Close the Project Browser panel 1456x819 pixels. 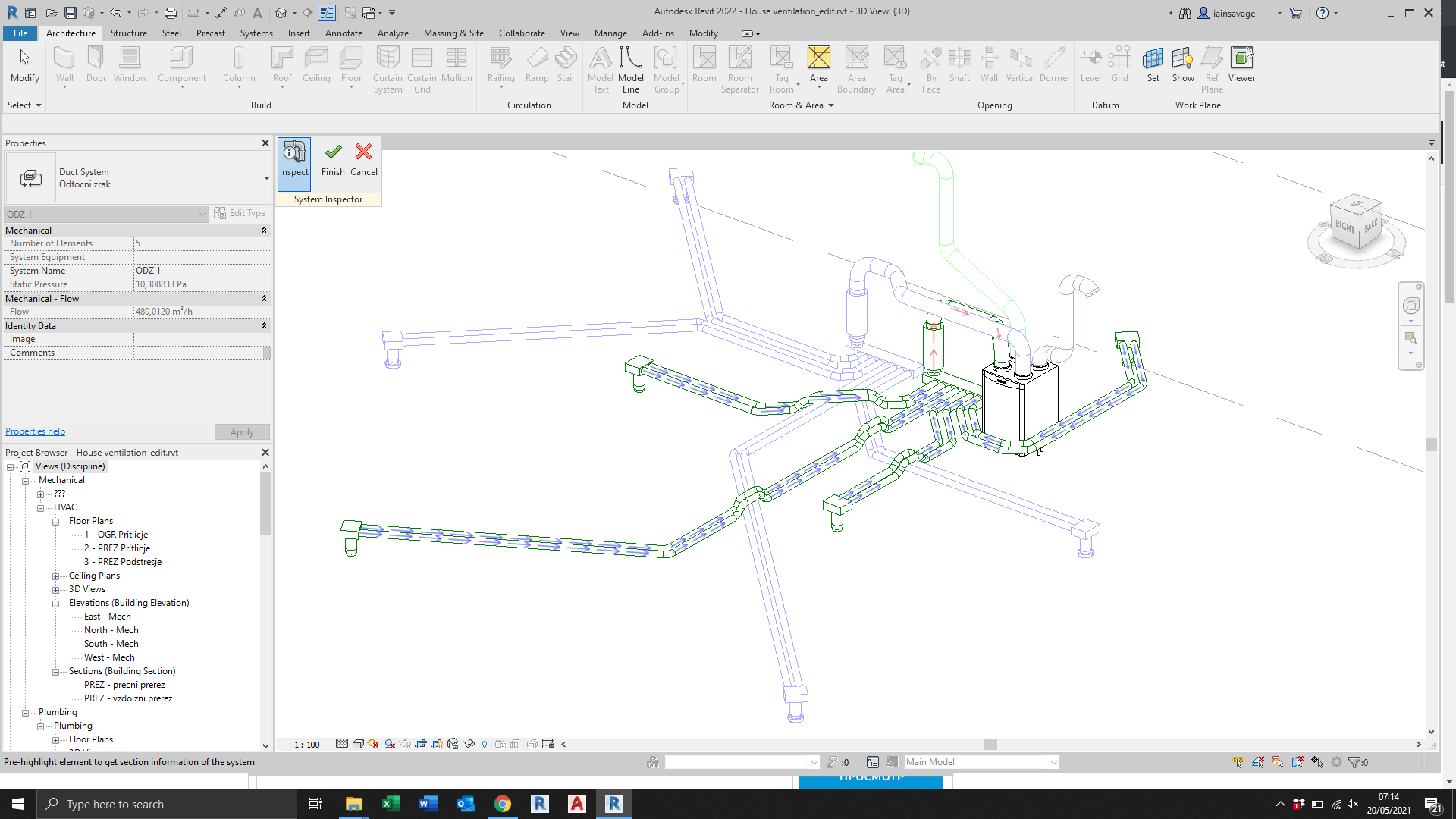click(265, 452)
